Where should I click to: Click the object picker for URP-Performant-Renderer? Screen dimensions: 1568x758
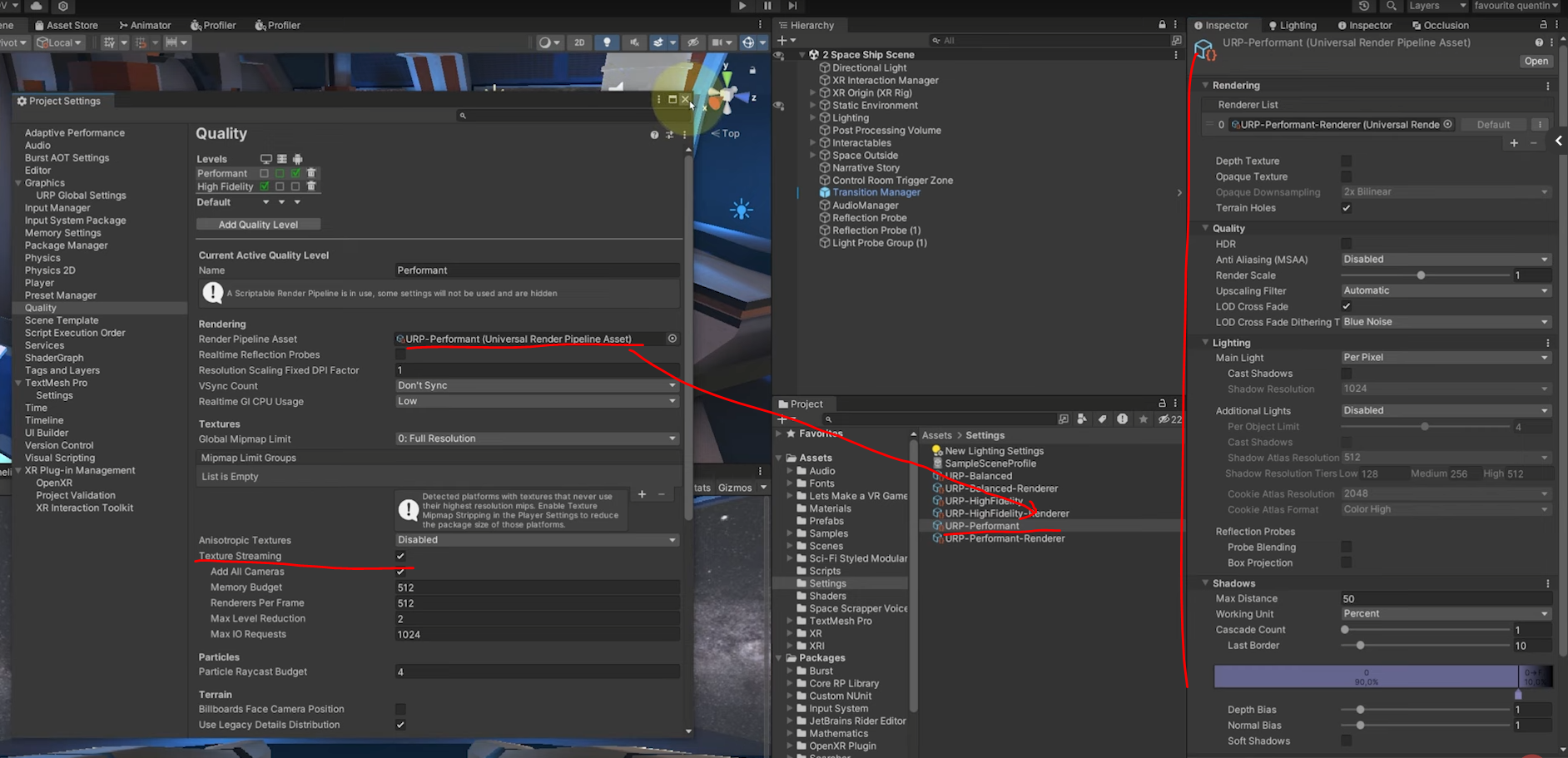click(x=1447, y=124)
